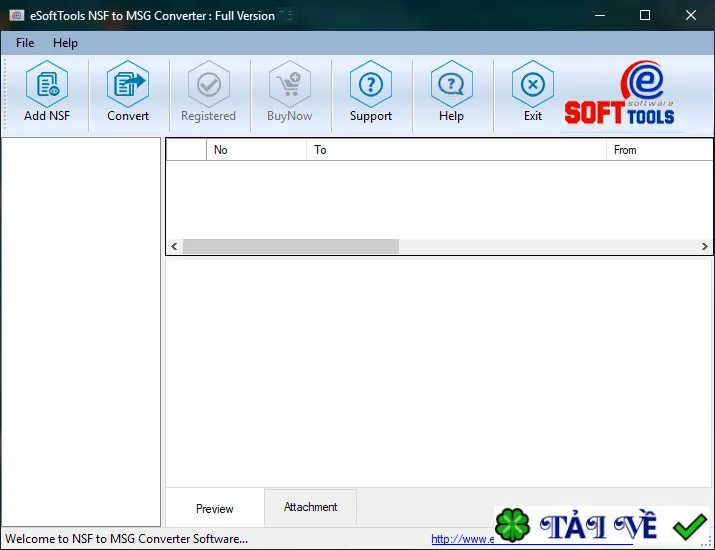Click the Add NSF toolbar icon
This screenshot has height=550, width=715.
click(47, 84)
